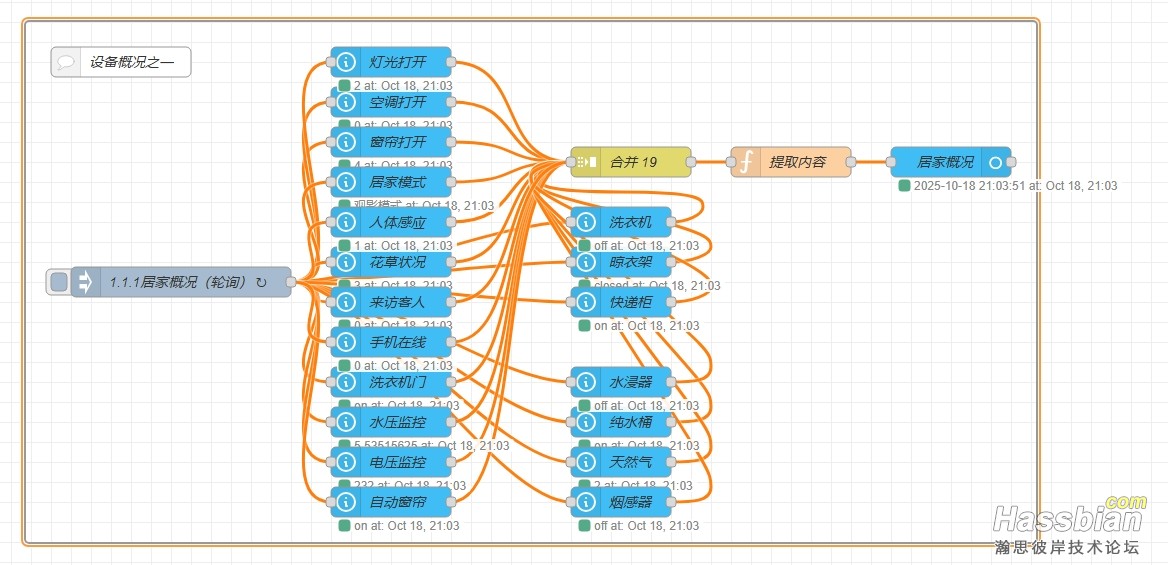Click the join icon on 合并 19 node
The image size is (1168, 565).
coord(586,162)
